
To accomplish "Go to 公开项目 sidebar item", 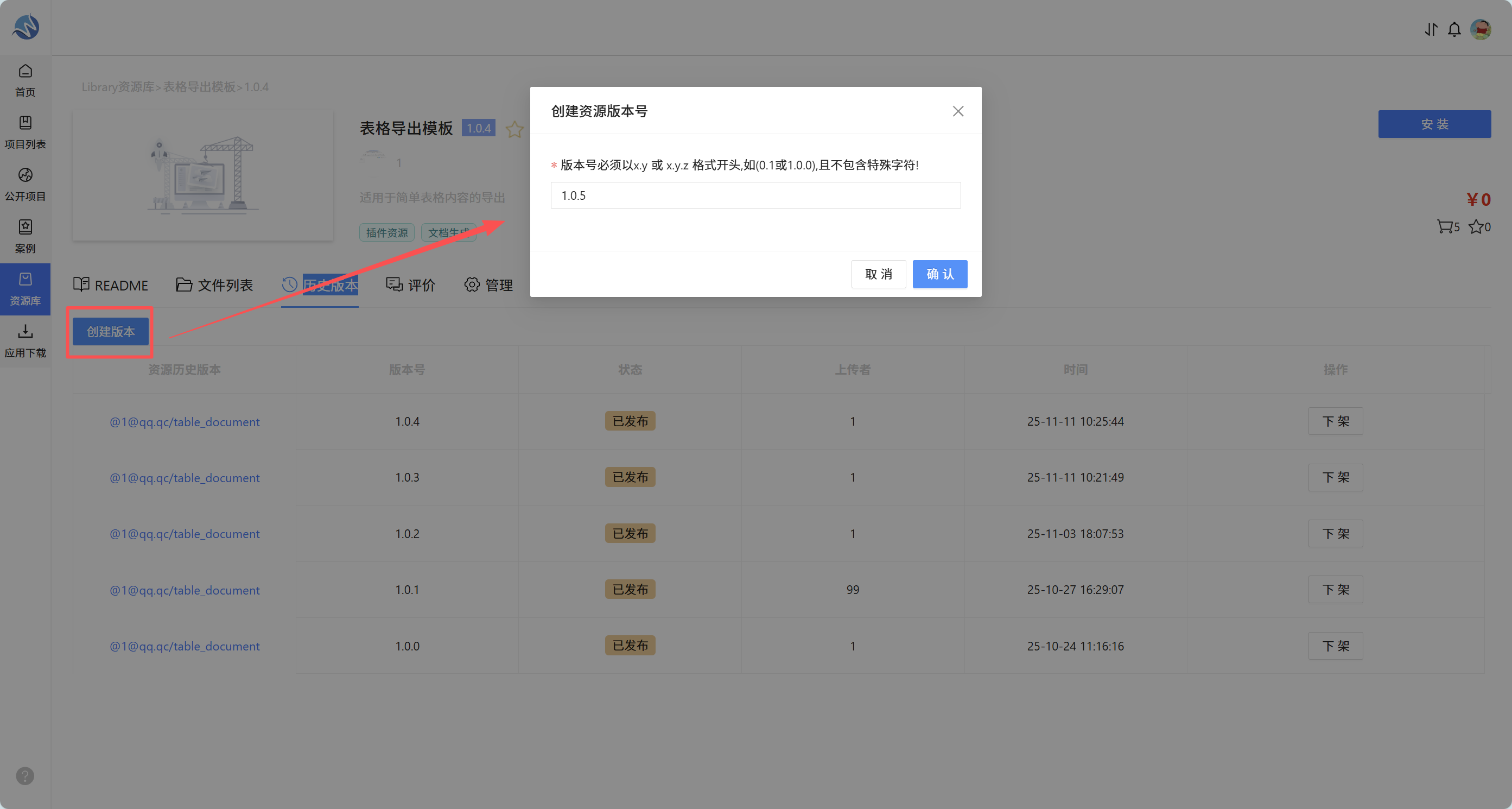I will (26, 185).
